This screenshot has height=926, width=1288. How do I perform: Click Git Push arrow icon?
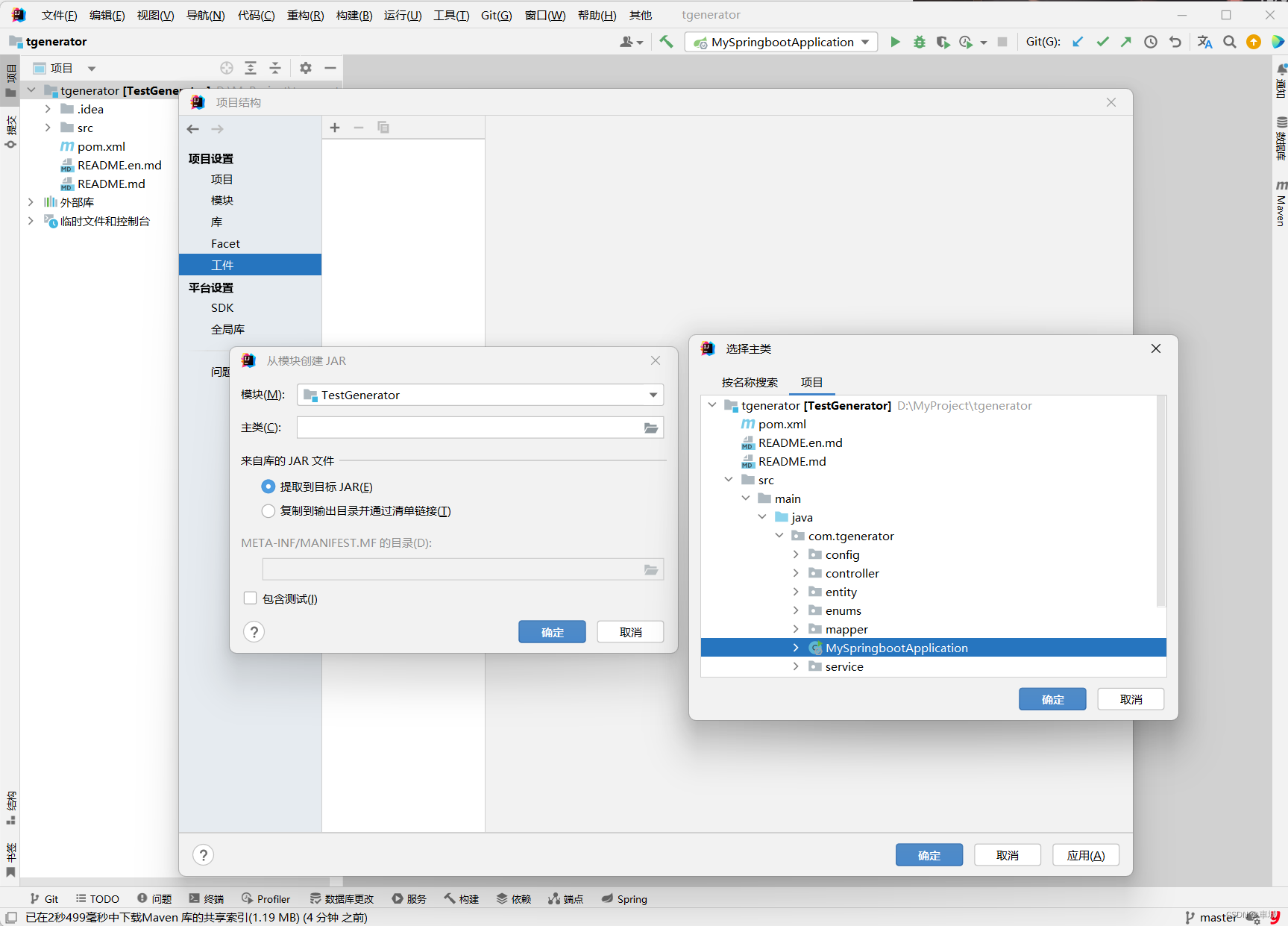pos(1126,42)
